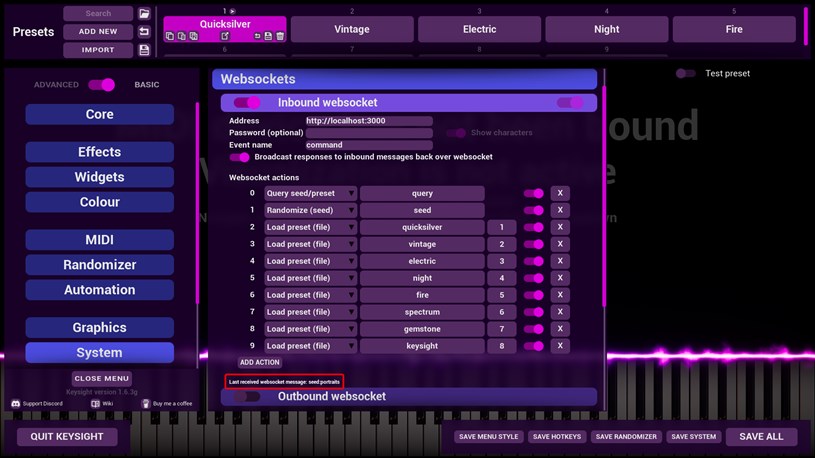Click rename edit icon on Quicksilver preset
This screenshot has height=458, width=815.
pos(225,36)
